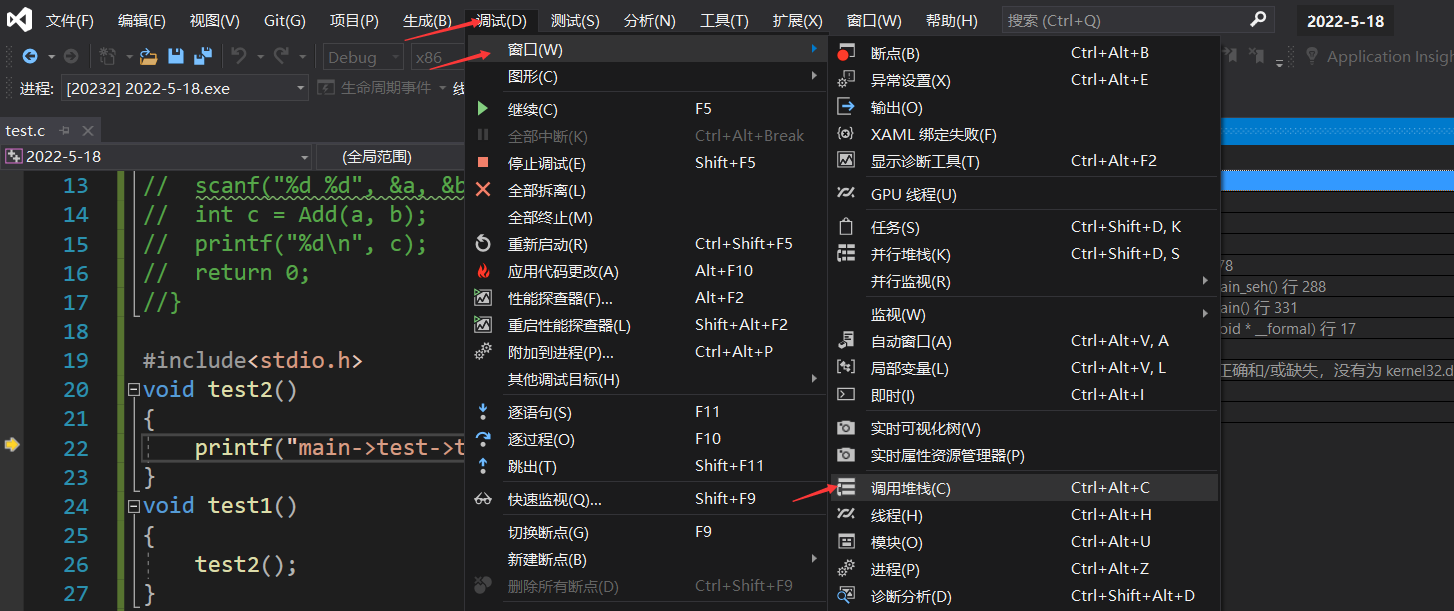Screen dimensions: 1454x611
Task: Open 线程(H) threads window item
Action: coord(1025,515)
